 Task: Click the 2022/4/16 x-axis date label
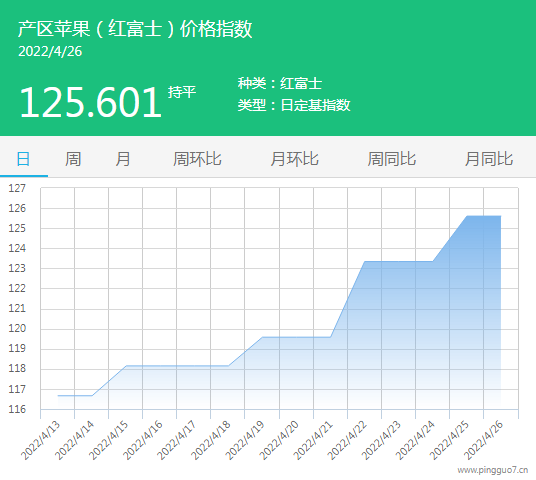coord(143,440)
